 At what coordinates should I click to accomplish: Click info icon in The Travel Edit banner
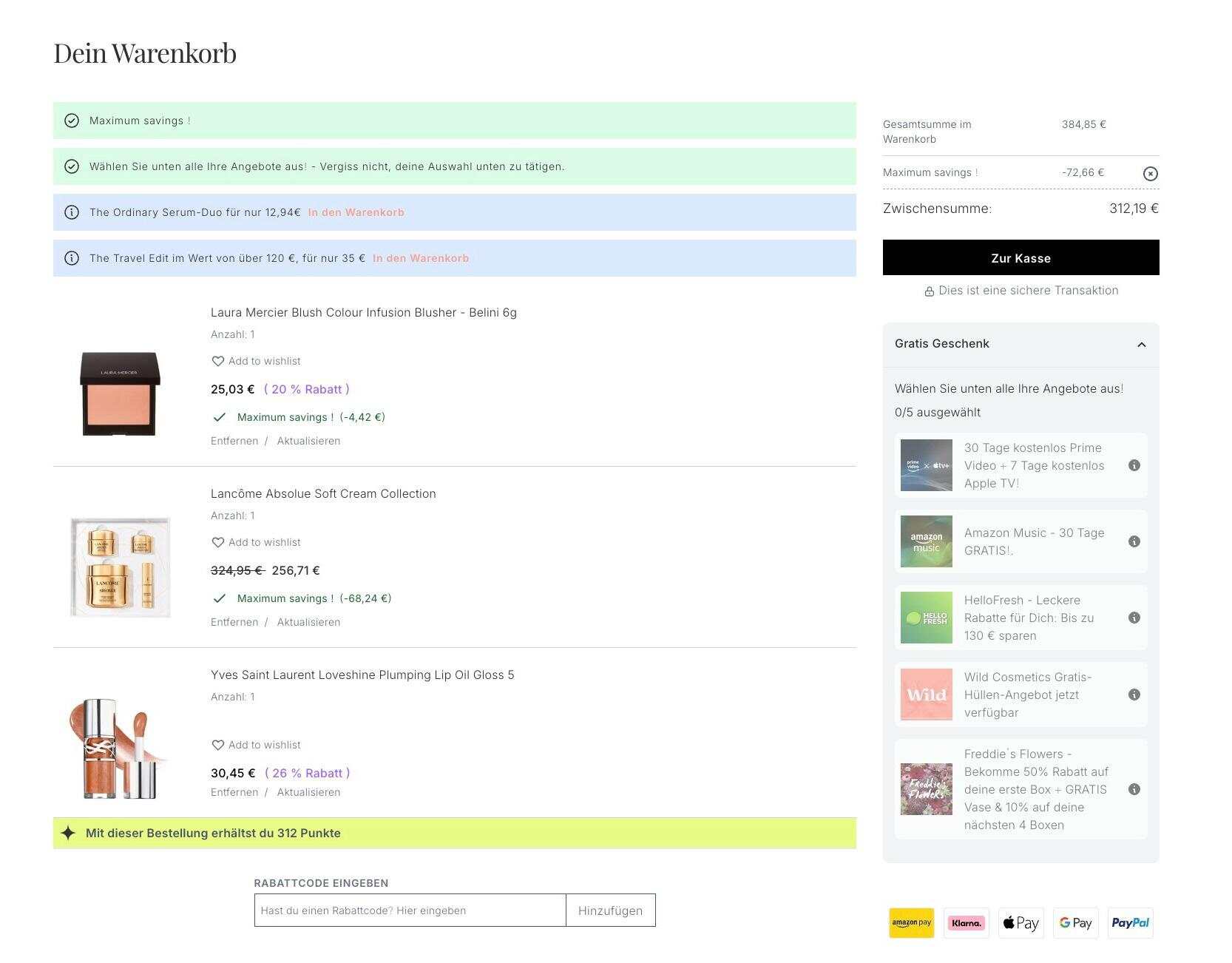72,258
